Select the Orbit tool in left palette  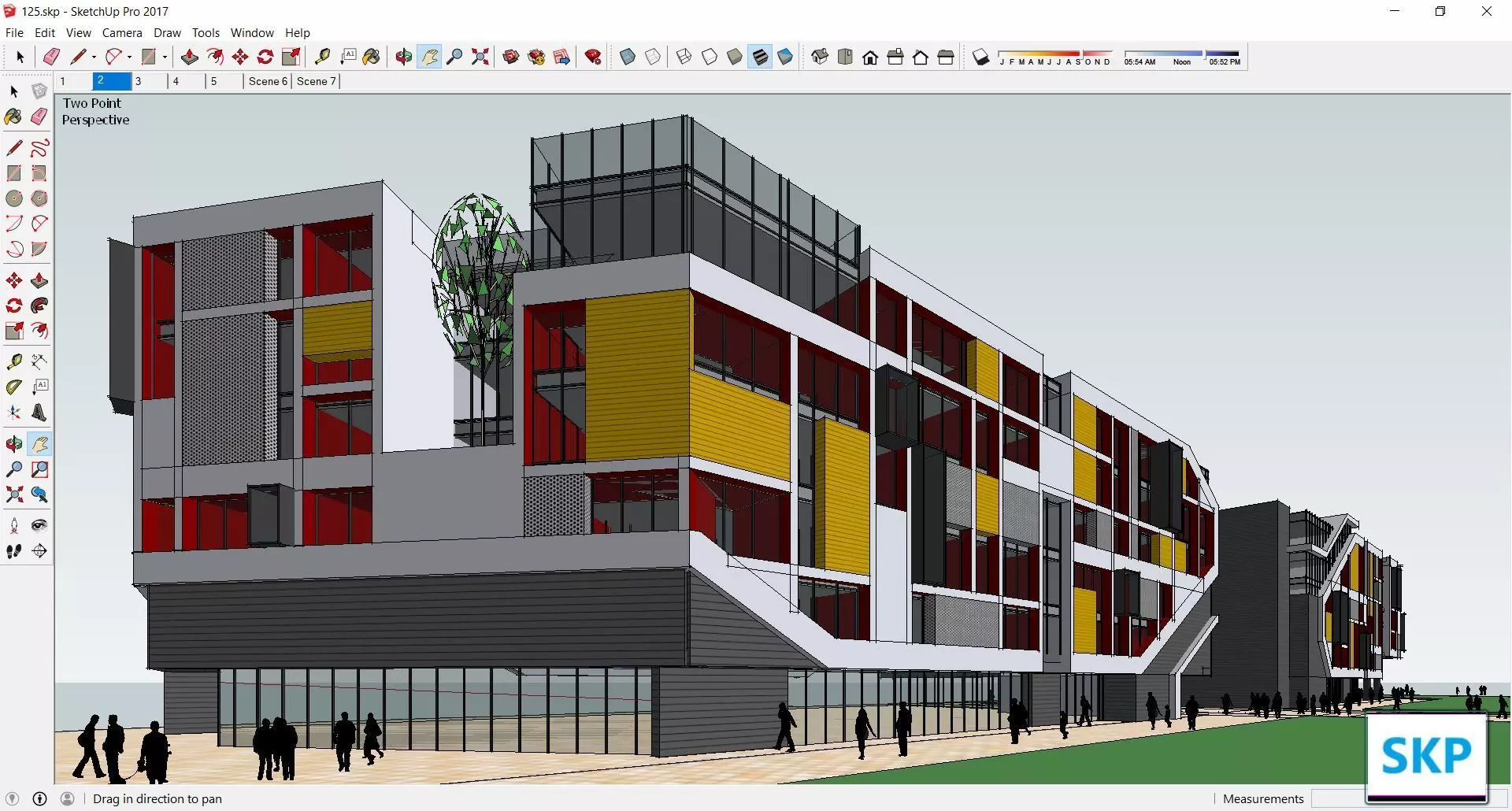click(x=14, y=444)
